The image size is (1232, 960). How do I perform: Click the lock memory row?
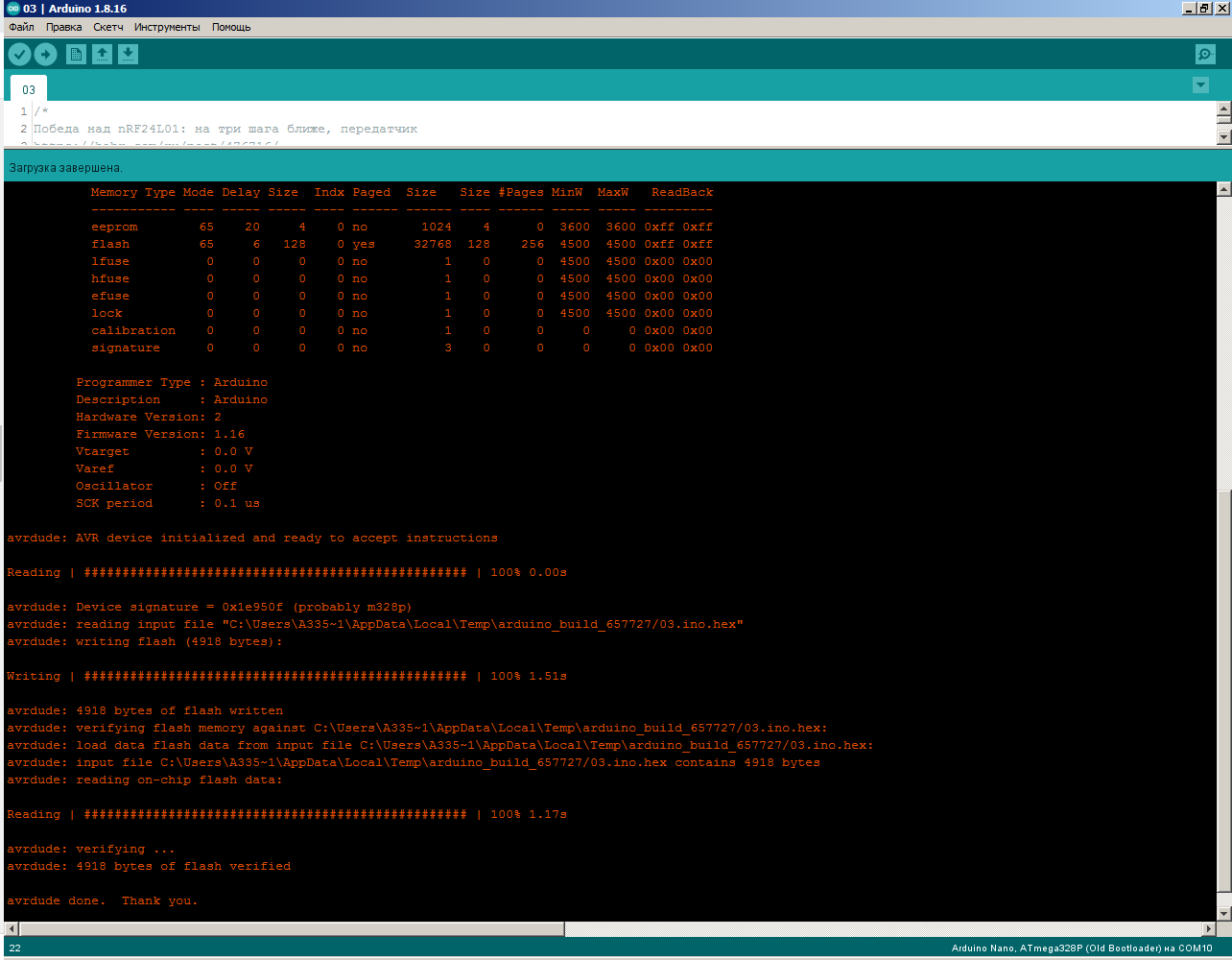pos(402,313)
